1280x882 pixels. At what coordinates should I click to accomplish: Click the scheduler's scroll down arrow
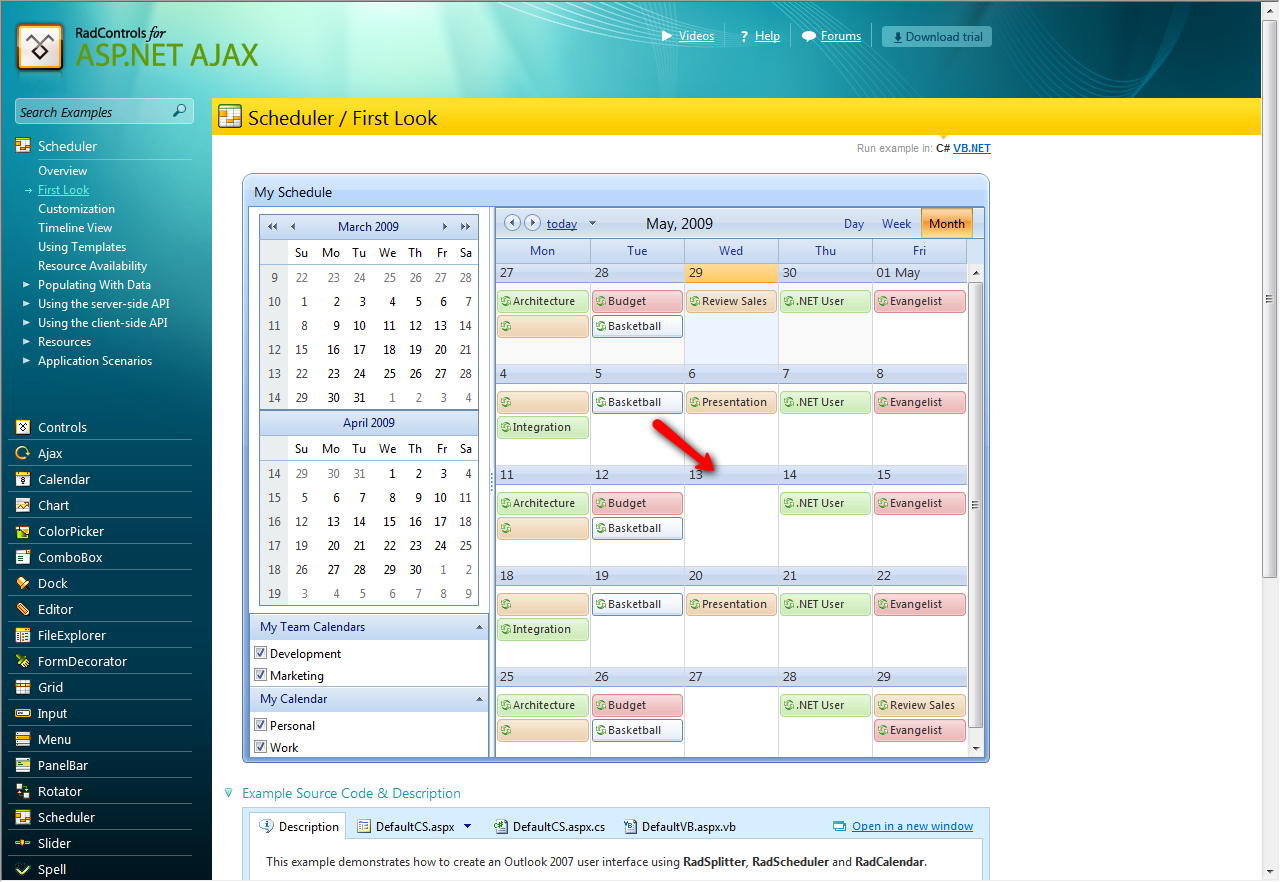(975, 748)
